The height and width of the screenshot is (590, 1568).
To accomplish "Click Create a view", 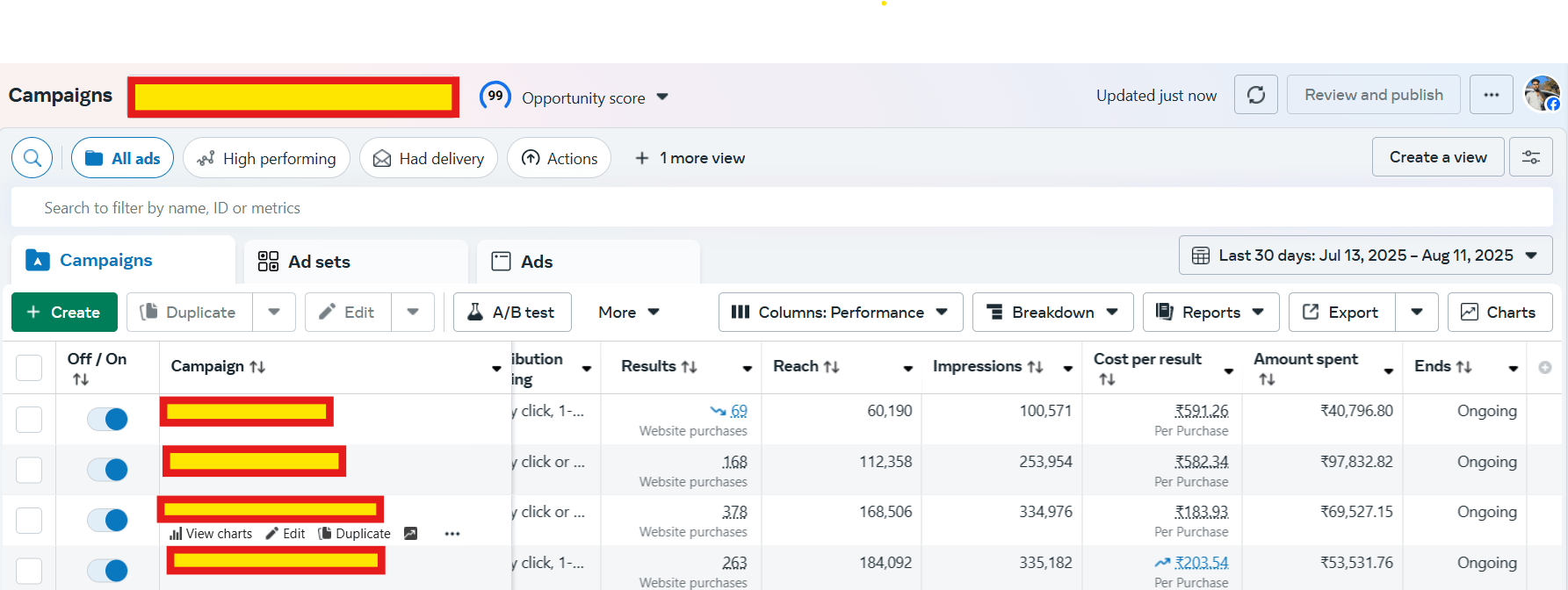I will pyautogui.click(x=1438, y=157).
